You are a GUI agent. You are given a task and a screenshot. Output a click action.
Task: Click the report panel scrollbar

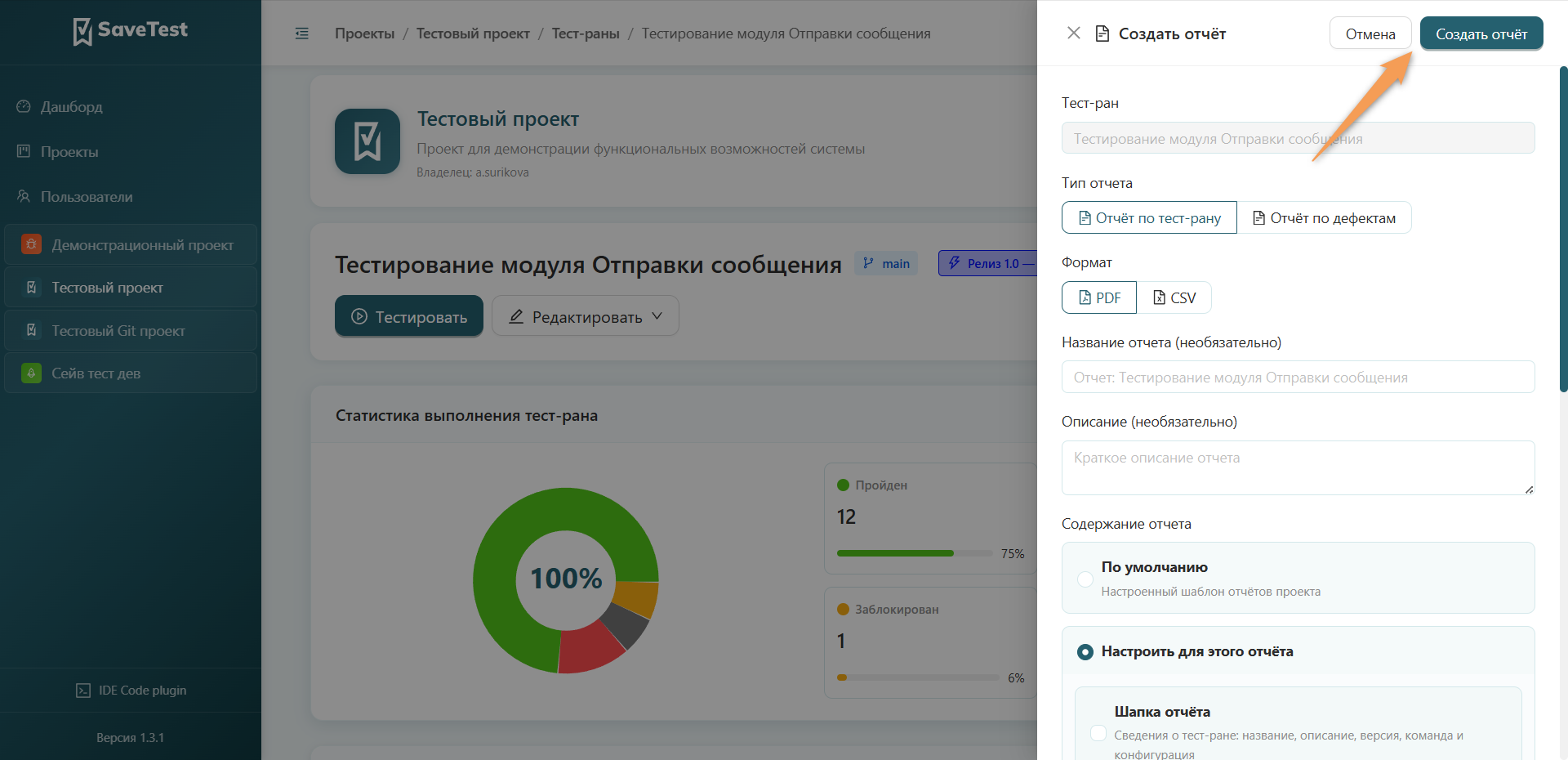1564,229
